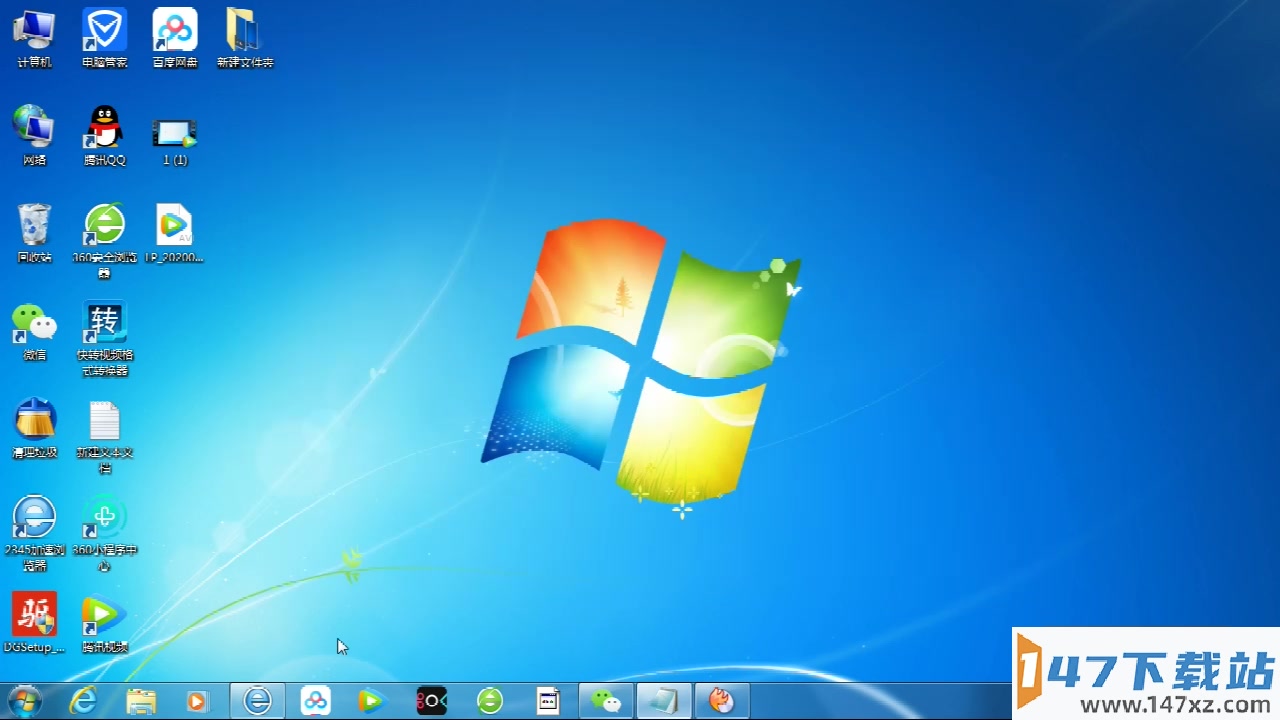Image resolution: width=1280 pixels, height=720 pixels.
Task: Open Internet Explorer from the taskbar
Action: pyautogui.click(x=84, y=701)
